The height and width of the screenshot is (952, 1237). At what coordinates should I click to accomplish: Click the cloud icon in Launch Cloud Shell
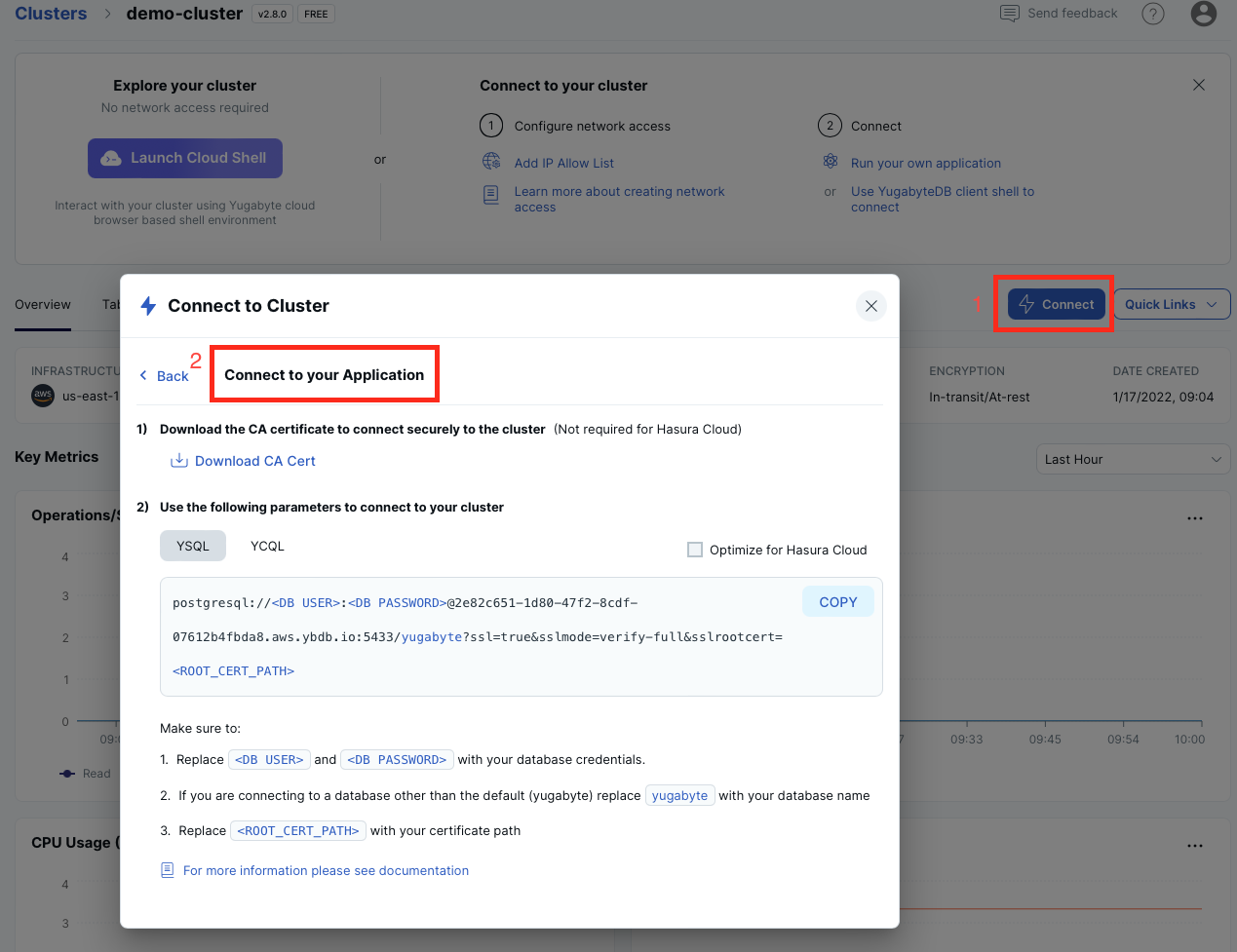point(111,158)
